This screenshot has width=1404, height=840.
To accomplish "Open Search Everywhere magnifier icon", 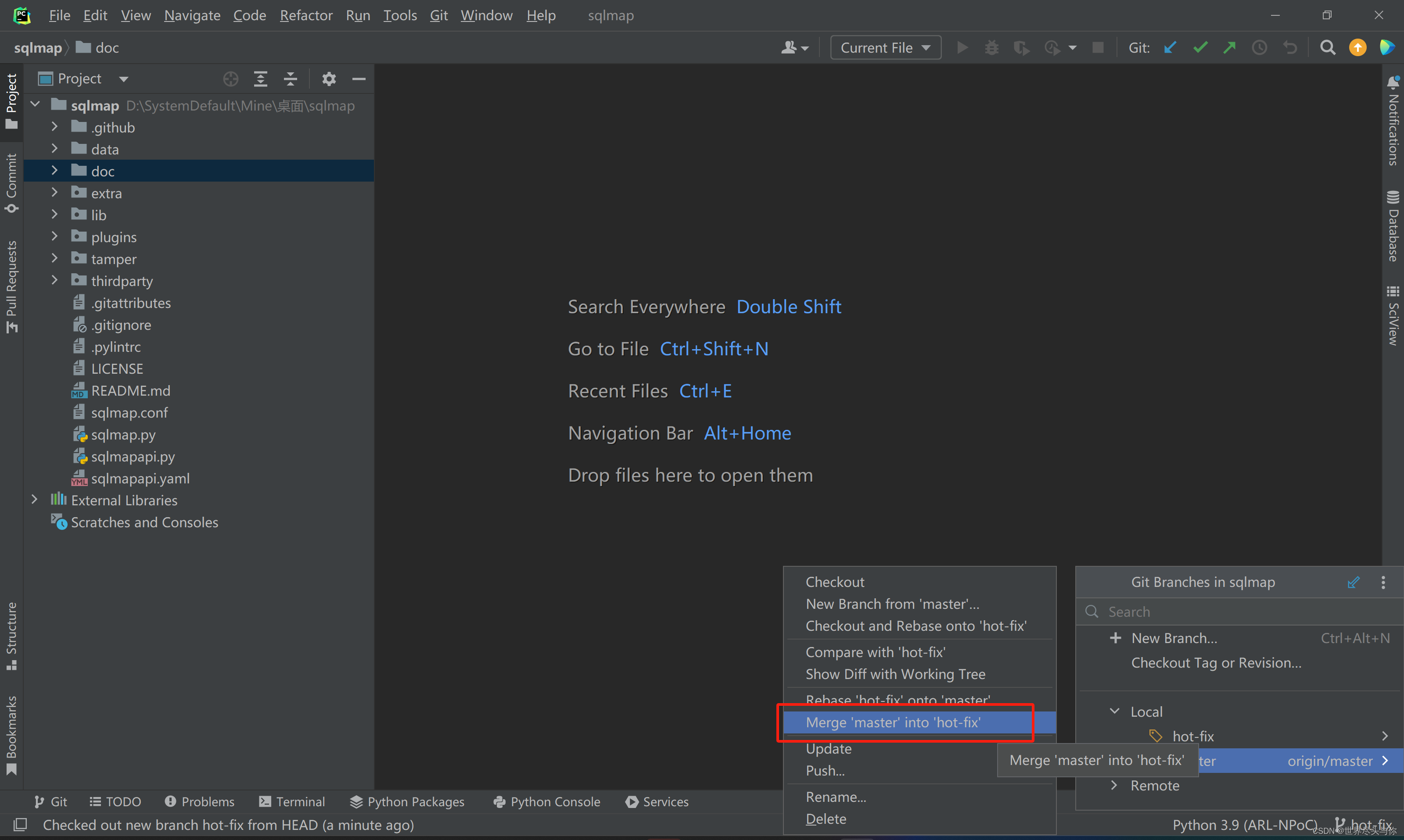I will tap(1328, 47).
